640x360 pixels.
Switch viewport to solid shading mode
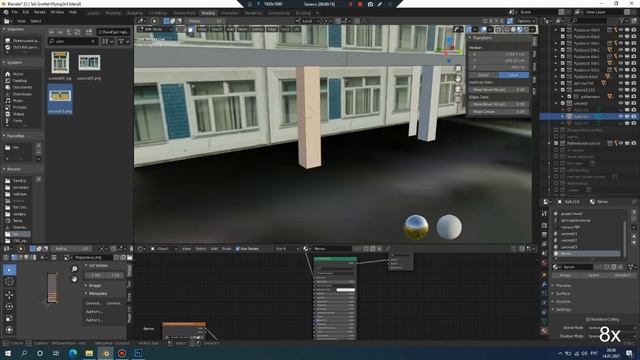pyautogui.click(x=513, y=29)
